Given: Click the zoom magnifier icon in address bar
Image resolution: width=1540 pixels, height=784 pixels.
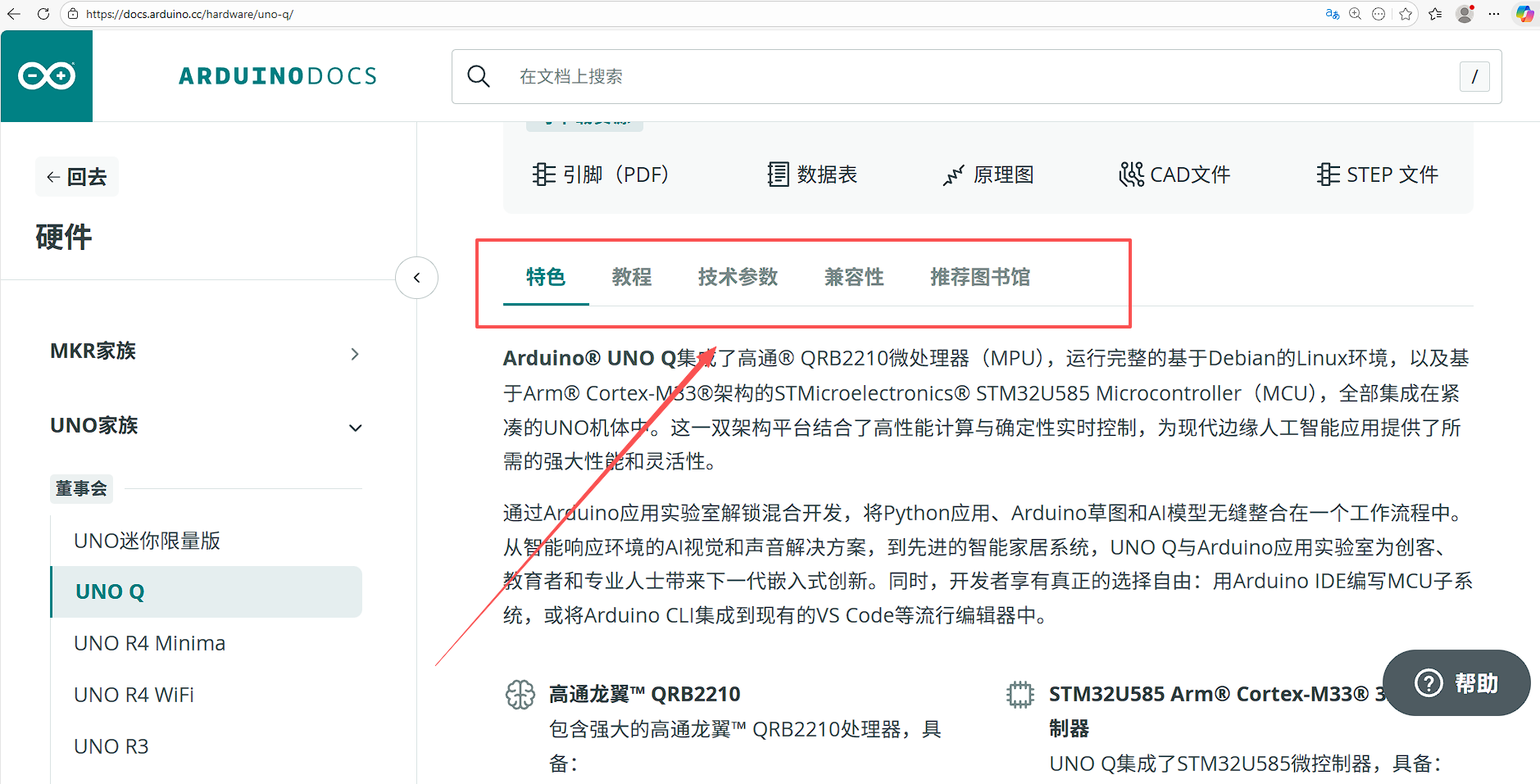Looking at the screenshot, I should pyautogui.click(x=1356, y=14).
